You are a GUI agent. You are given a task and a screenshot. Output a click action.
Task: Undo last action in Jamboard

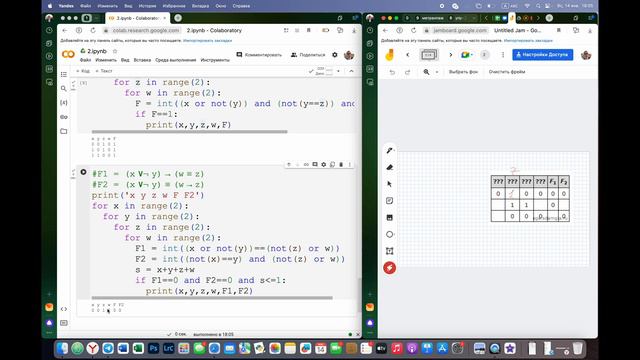[392, 72]
